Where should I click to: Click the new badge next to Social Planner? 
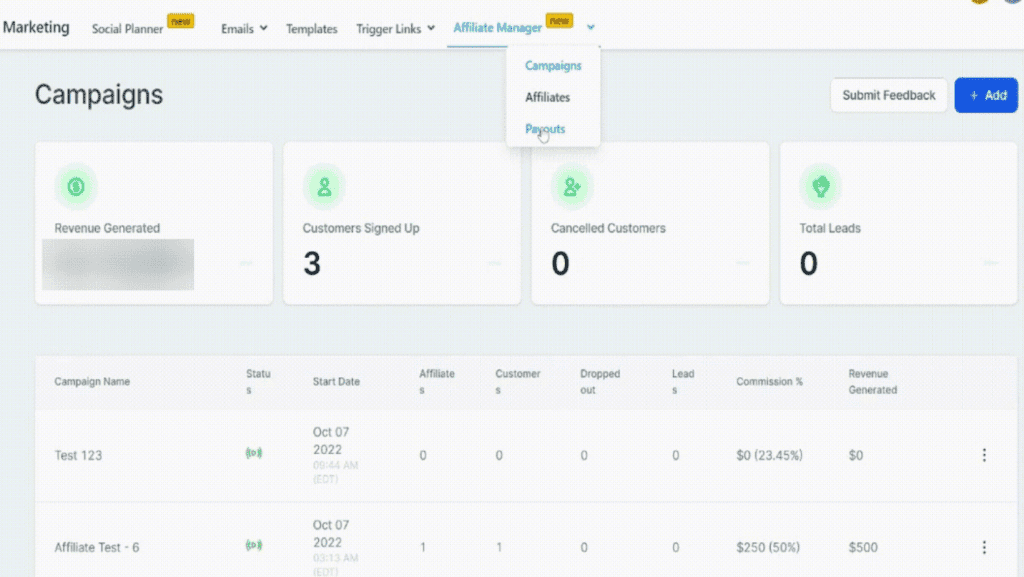[181, 21]
